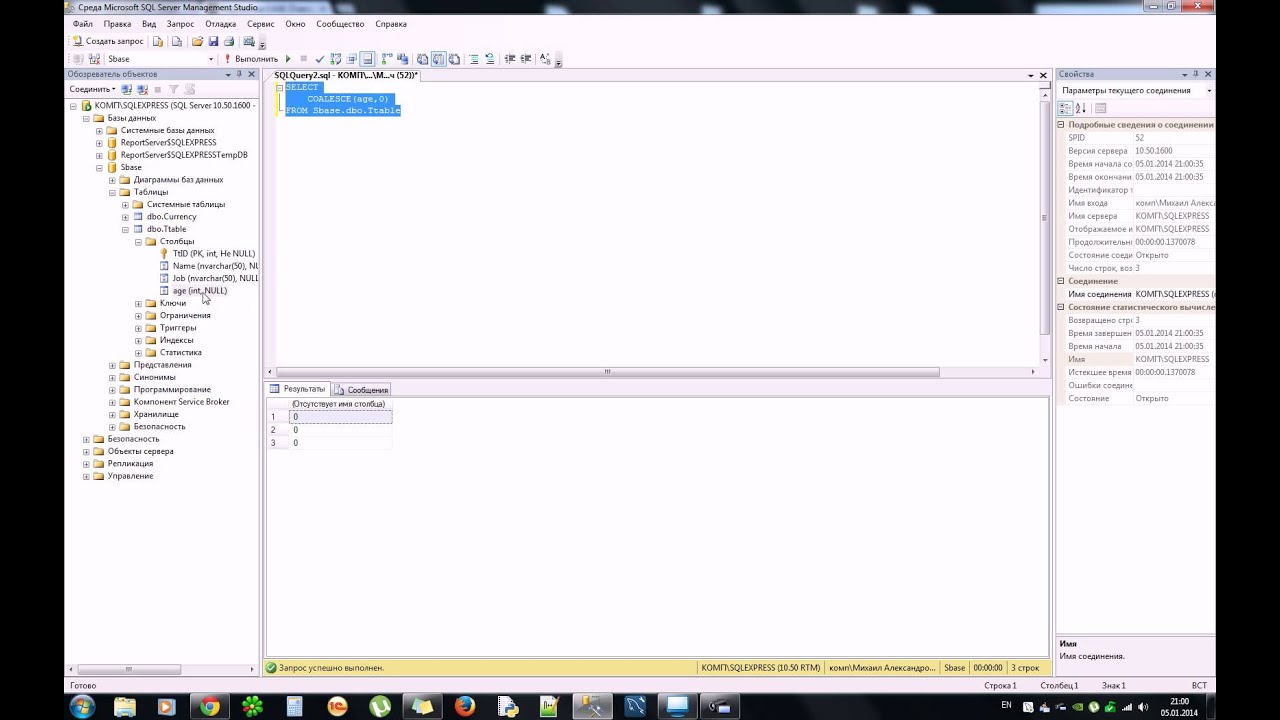Collapse the Базы данных tree node
Viewport: 1280px width, 720px height.
[x=86, y=118]
